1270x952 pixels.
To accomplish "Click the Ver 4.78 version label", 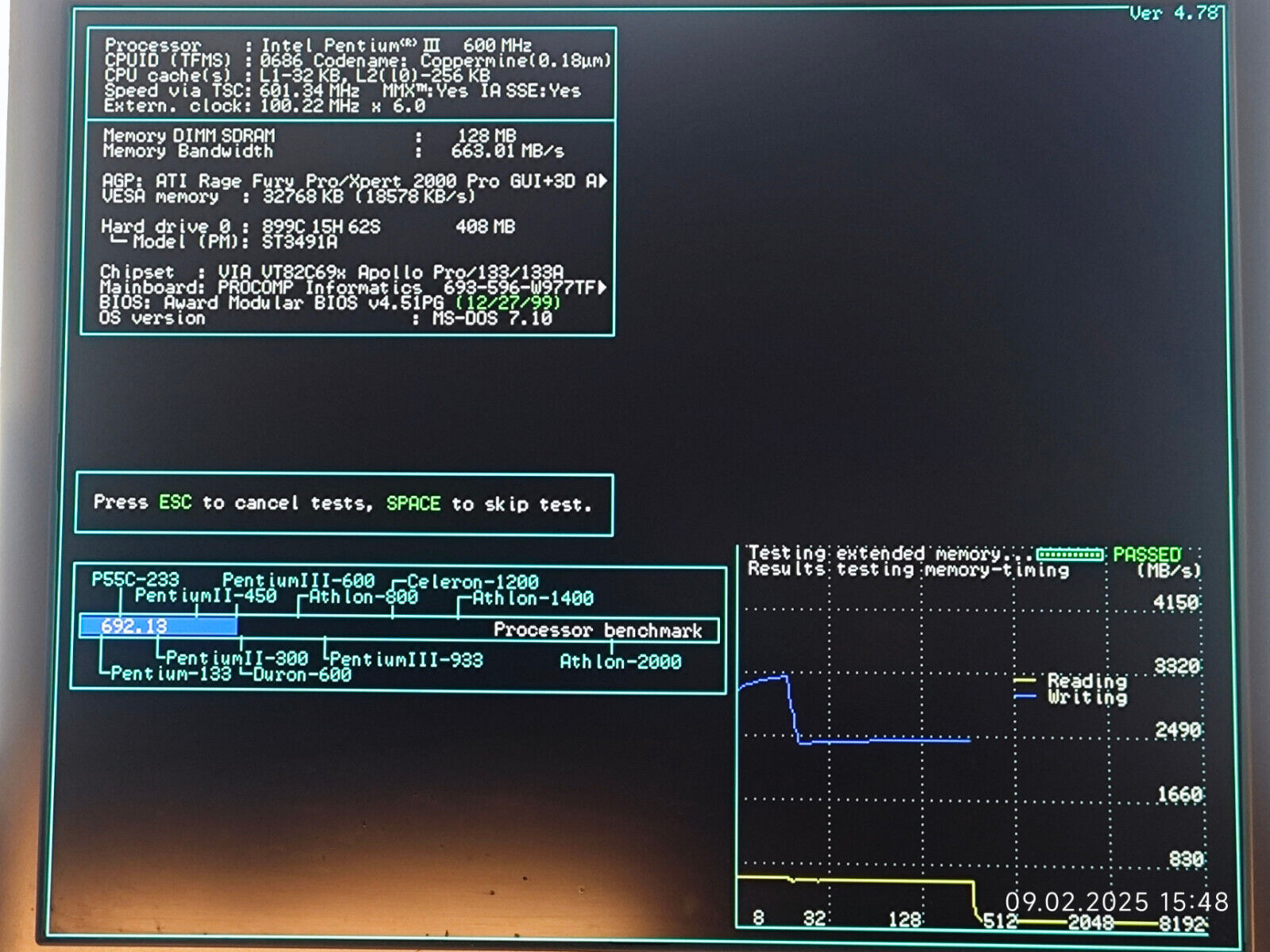I will pyautogui.click(x=1175, y=13).
